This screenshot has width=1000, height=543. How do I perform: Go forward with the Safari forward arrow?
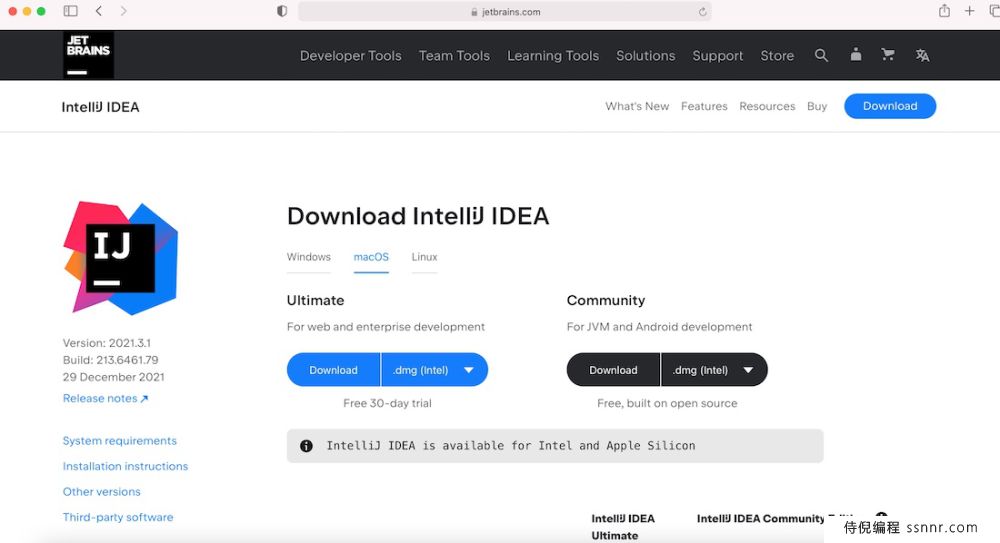click(x=123, y=11)
